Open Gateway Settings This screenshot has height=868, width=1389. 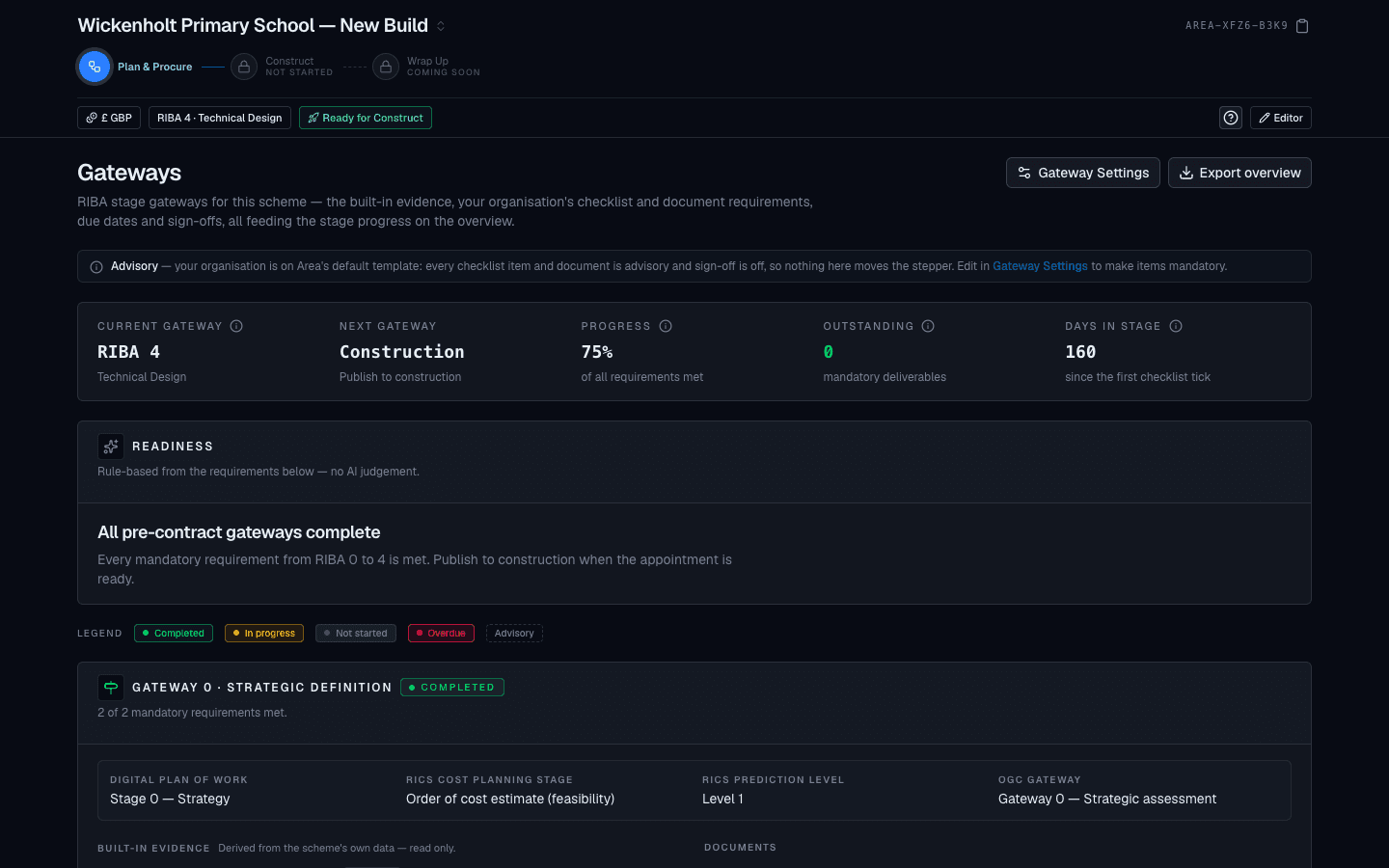(x=1083, y=173)
